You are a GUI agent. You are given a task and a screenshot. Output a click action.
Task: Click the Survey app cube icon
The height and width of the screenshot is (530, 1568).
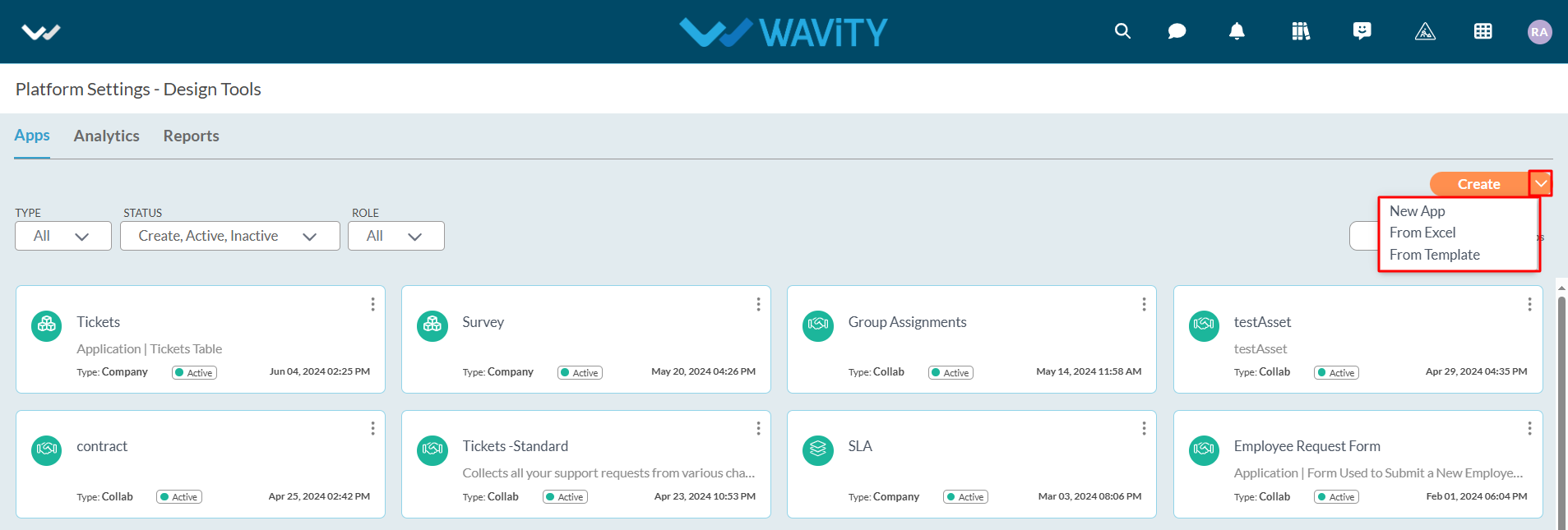432,325
